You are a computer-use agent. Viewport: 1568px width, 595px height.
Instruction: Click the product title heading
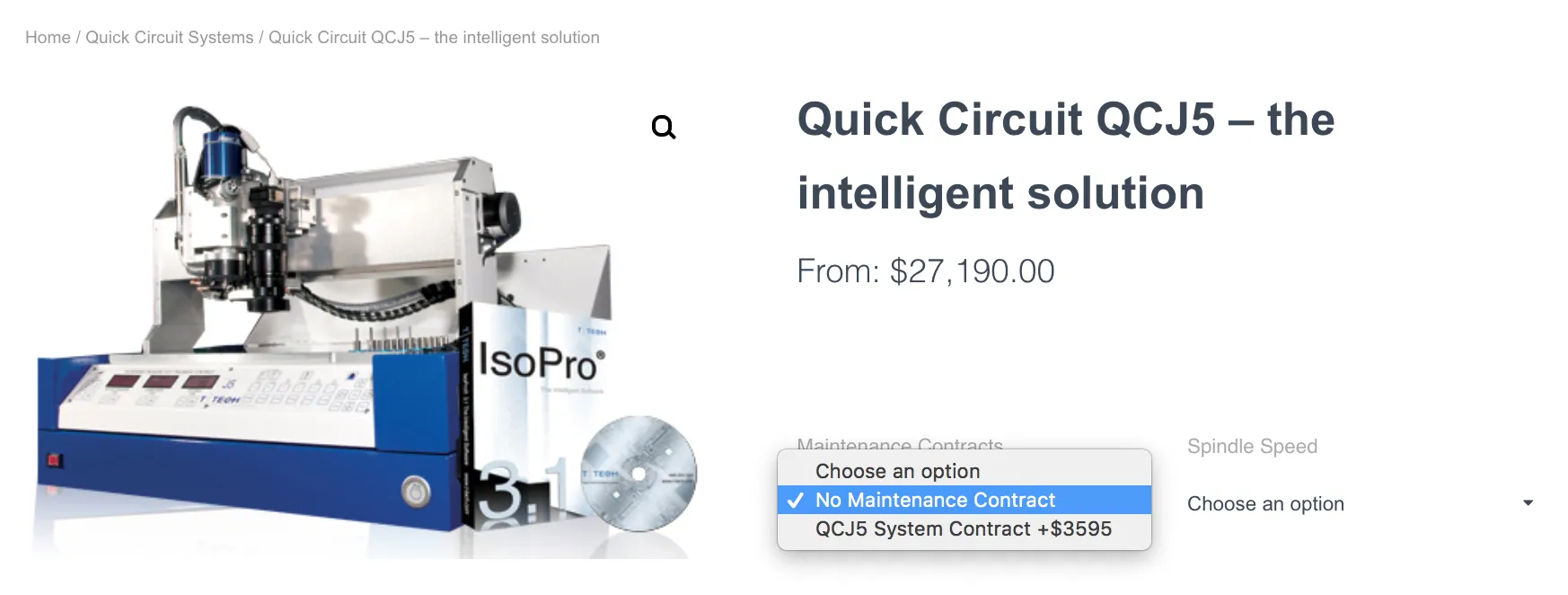[1065, 156]
